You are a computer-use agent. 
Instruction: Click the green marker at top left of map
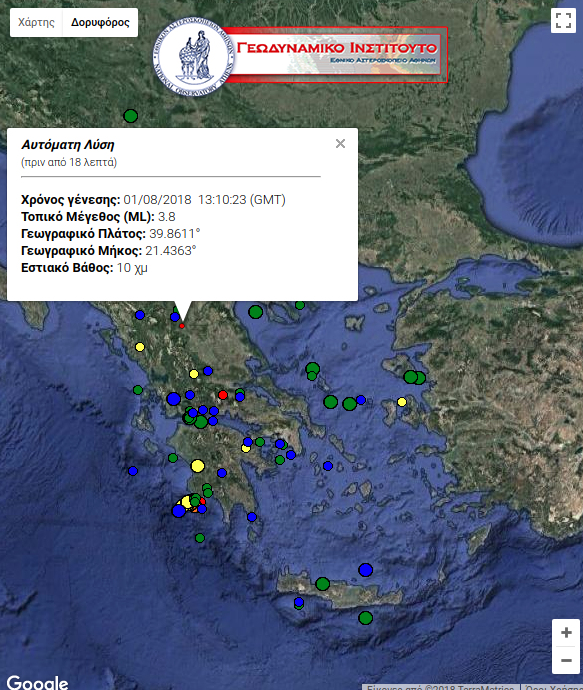131,116
